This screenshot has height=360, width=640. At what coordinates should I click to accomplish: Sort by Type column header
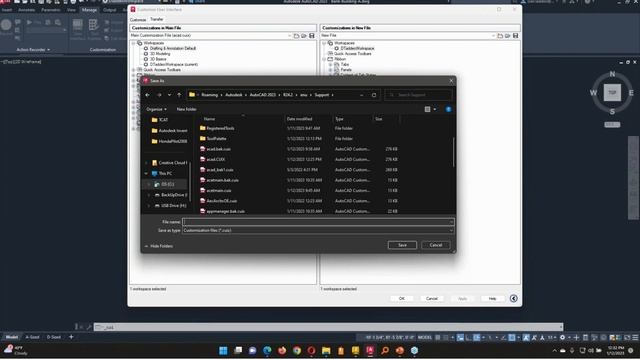tap(339, 119)
